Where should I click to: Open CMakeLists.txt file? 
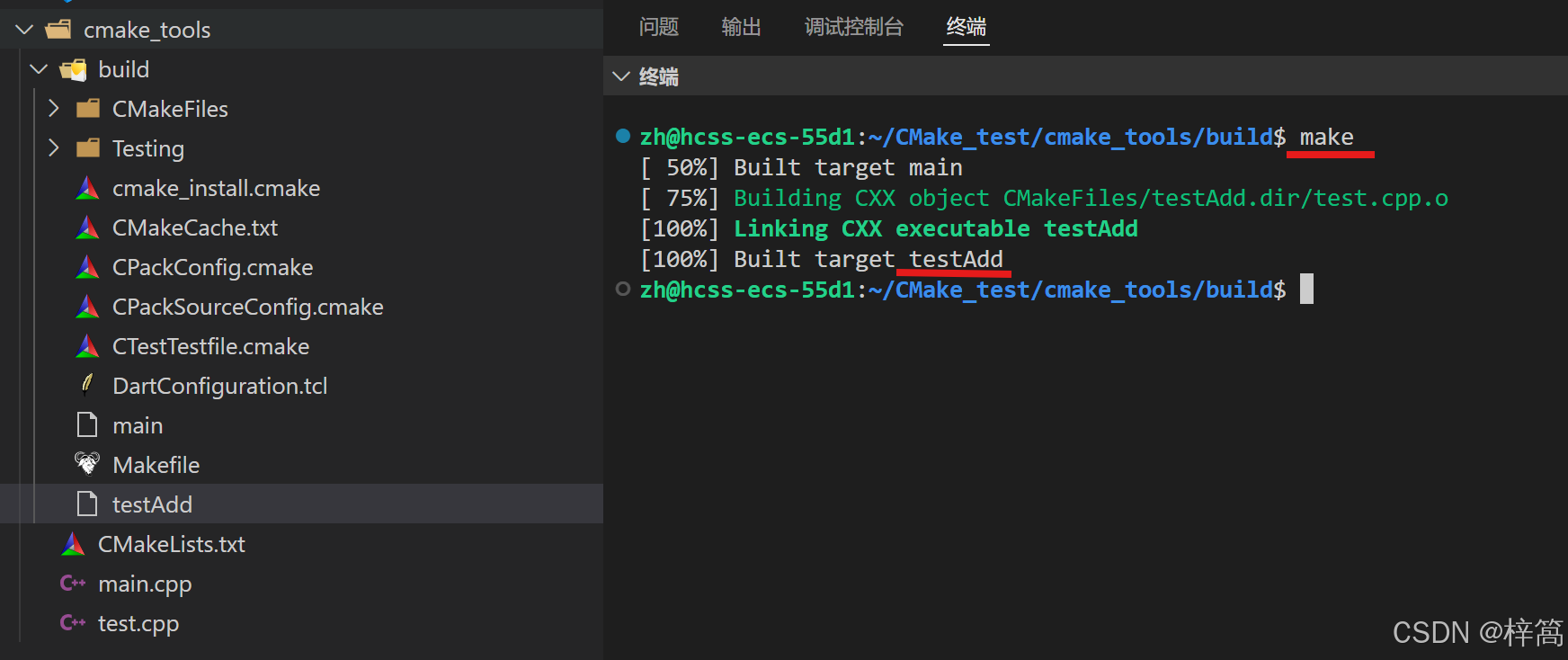pyautogui.click(x=171, y=544)
